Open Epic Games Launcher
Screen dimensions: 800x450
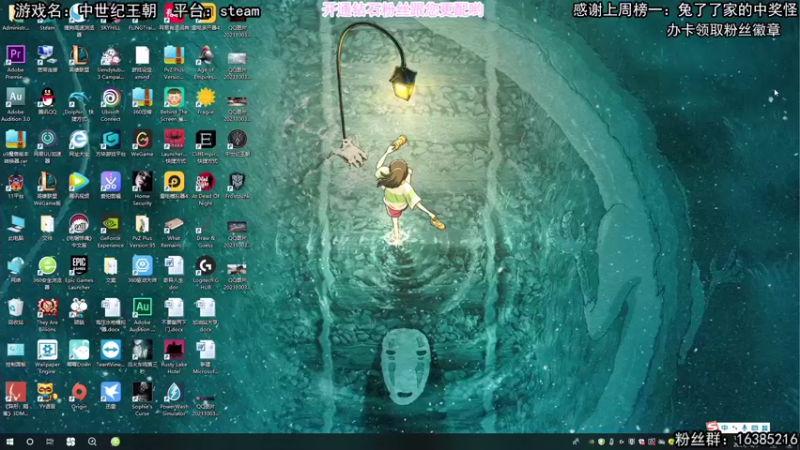point(79,266)
